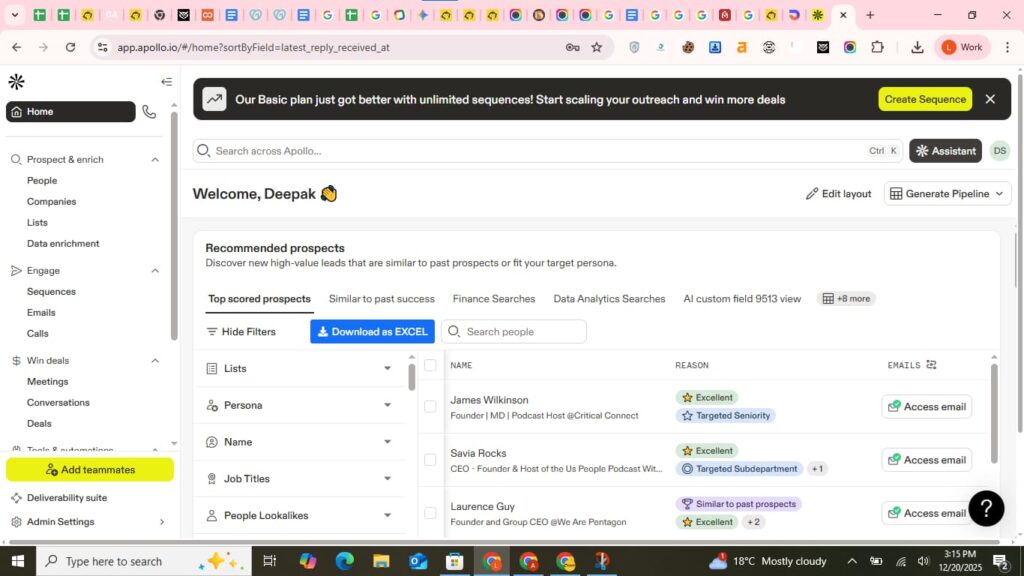Viewport: 1024px width, 576px height.
Task: Expand the Persona filter
Action: click(x=300, y=405)
